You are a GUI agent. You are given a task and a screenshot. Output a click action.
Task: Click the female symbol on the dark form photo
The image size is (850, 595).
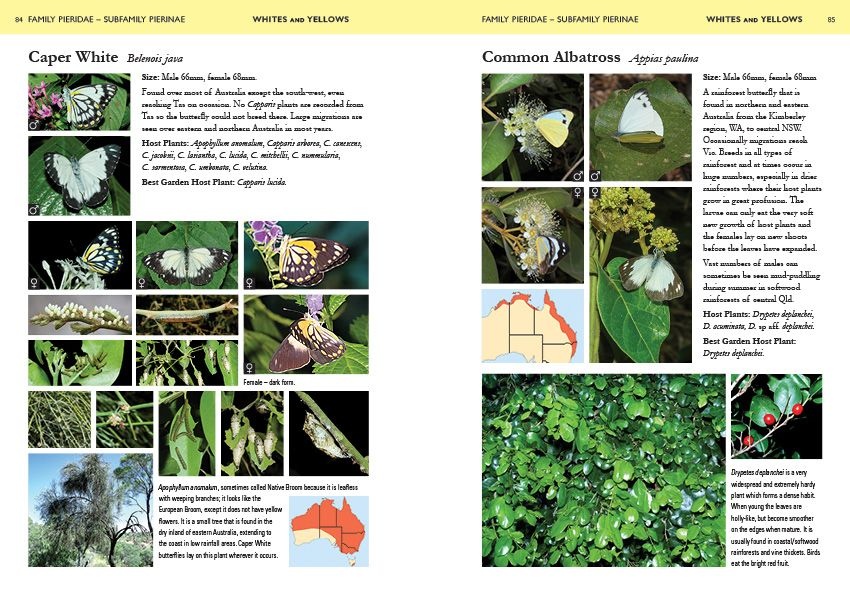coord(250,367)
